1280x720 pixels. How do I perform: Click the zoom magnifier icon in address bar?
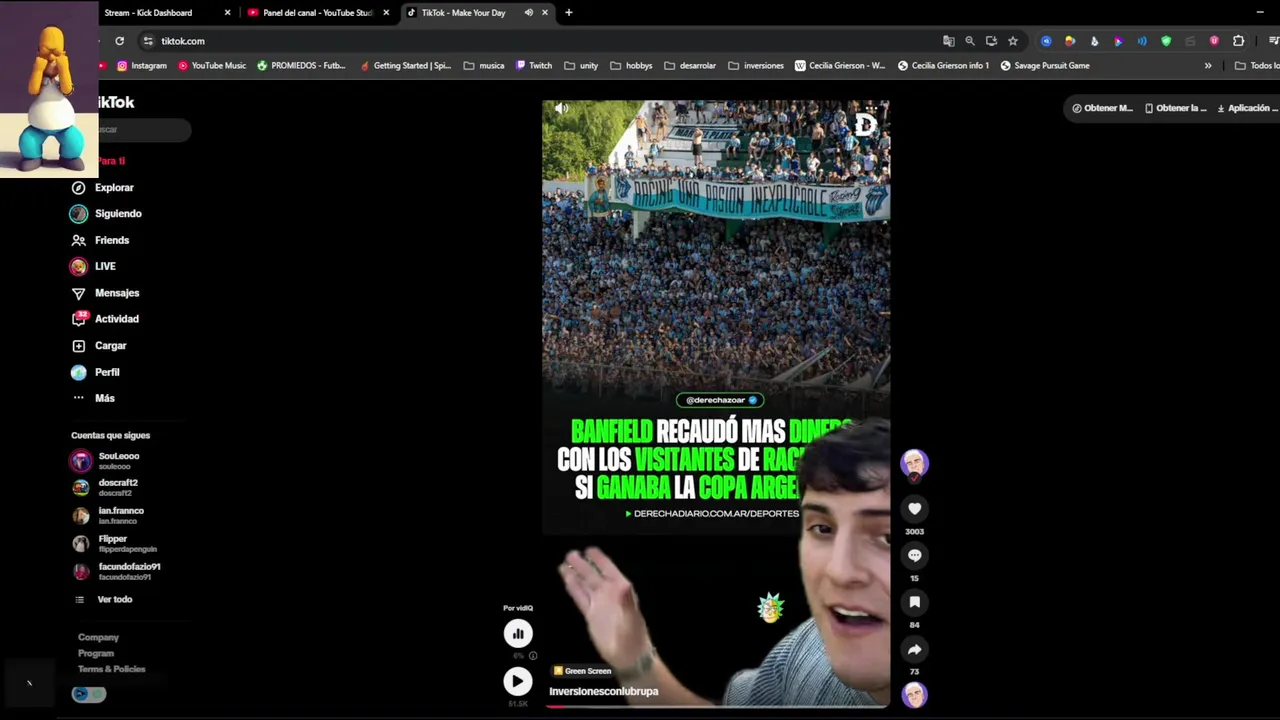(x=969, y=41)
